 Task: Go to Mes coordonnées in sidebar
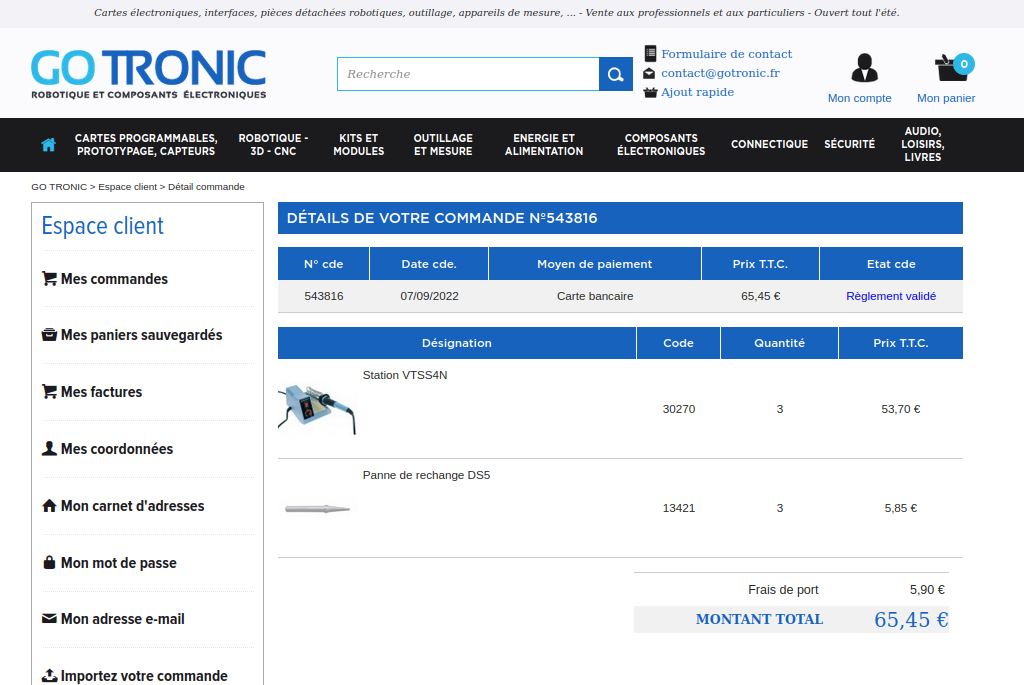[x=116, y=449]
